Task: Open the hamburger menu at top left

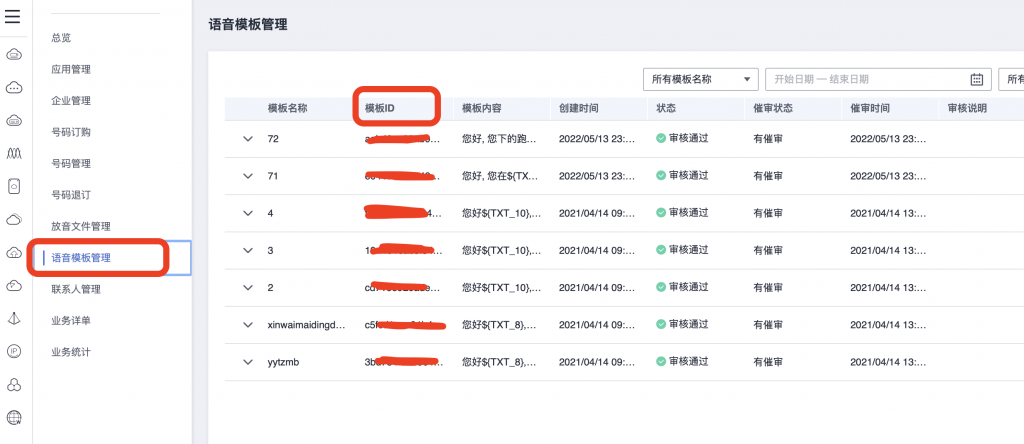Action: click(12, 16)
